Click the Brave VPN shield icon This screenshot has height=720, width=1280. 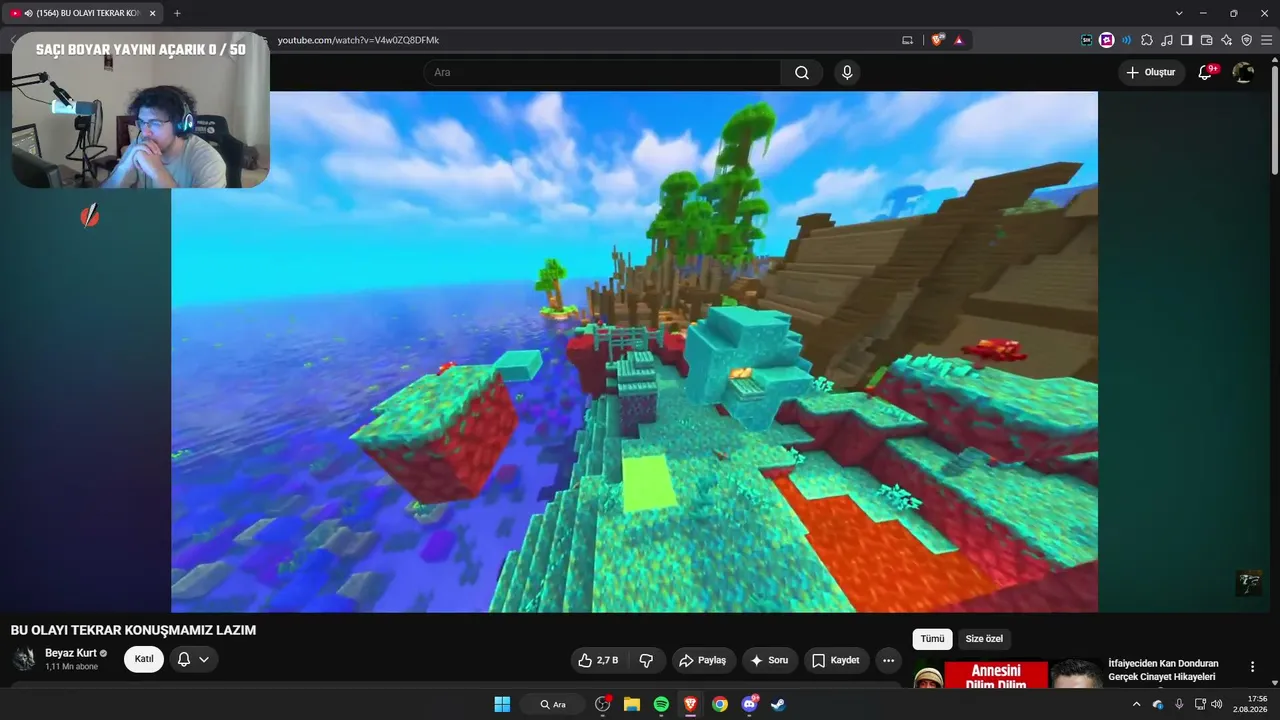(1246, 40)
